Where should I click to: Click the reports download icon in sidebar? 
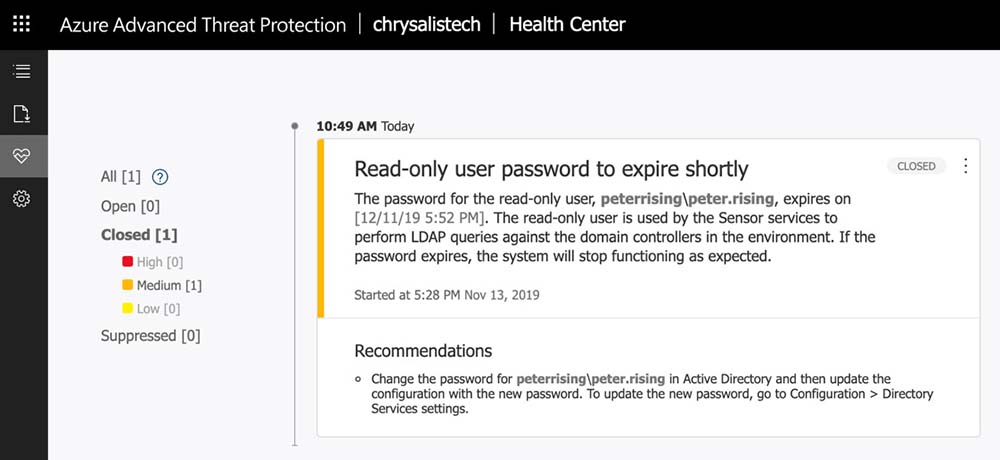point(22,114)
